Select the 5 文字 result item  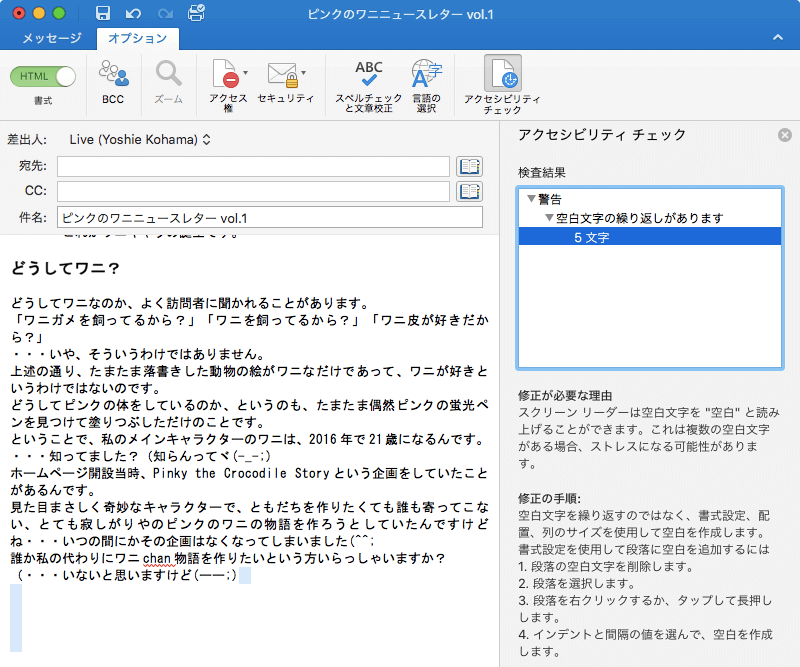591,237
